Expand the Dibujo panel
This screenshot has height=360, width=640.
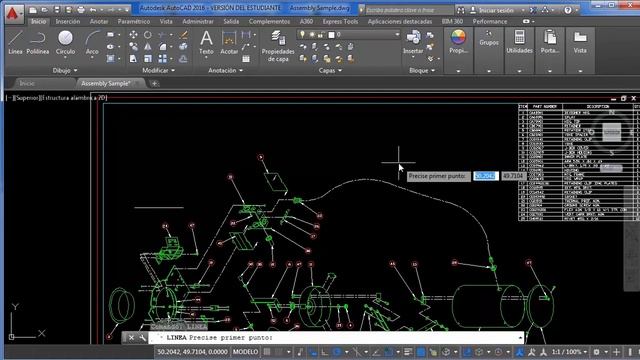65,70
